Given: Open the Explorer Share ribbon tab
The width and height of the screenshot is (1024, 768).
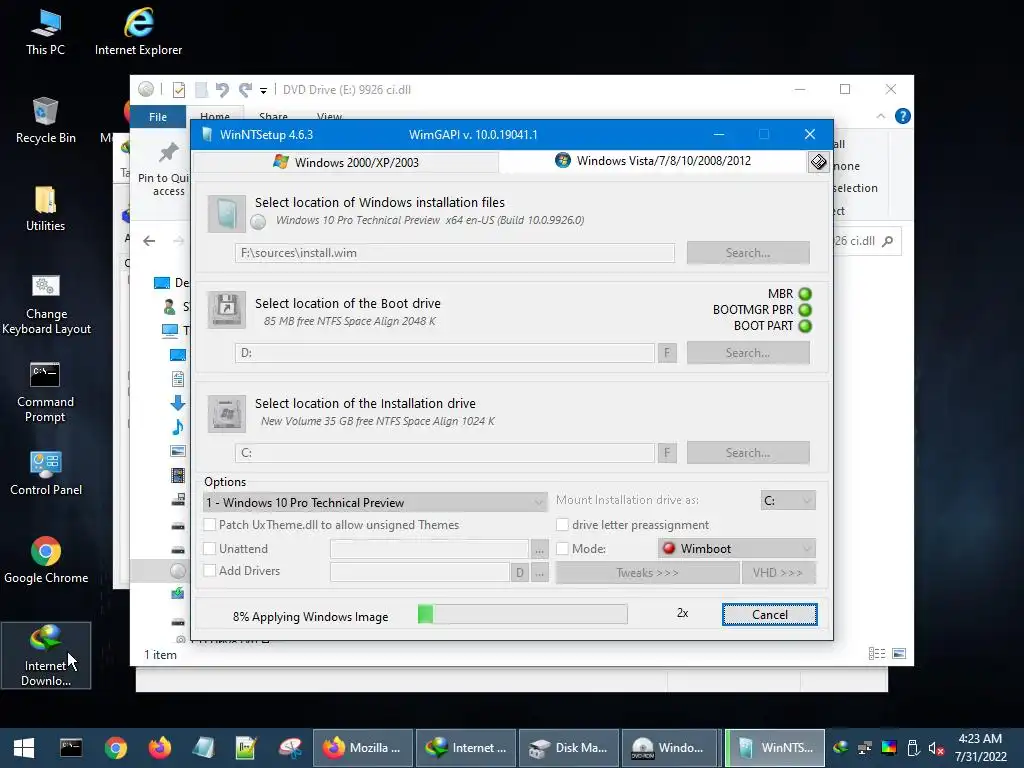Looking at the screenshot, I should [273, 116].
